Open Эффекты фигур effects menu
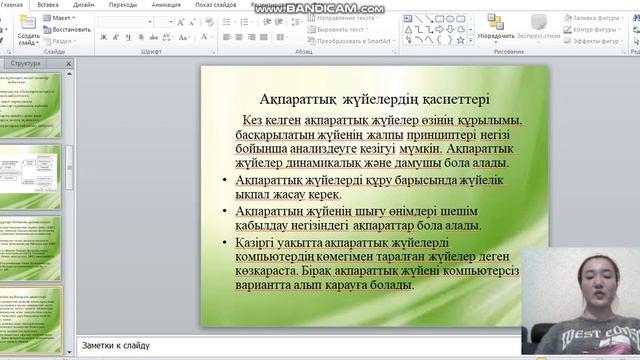This screenshot has width=640, height=360. [x=594, y=41]
